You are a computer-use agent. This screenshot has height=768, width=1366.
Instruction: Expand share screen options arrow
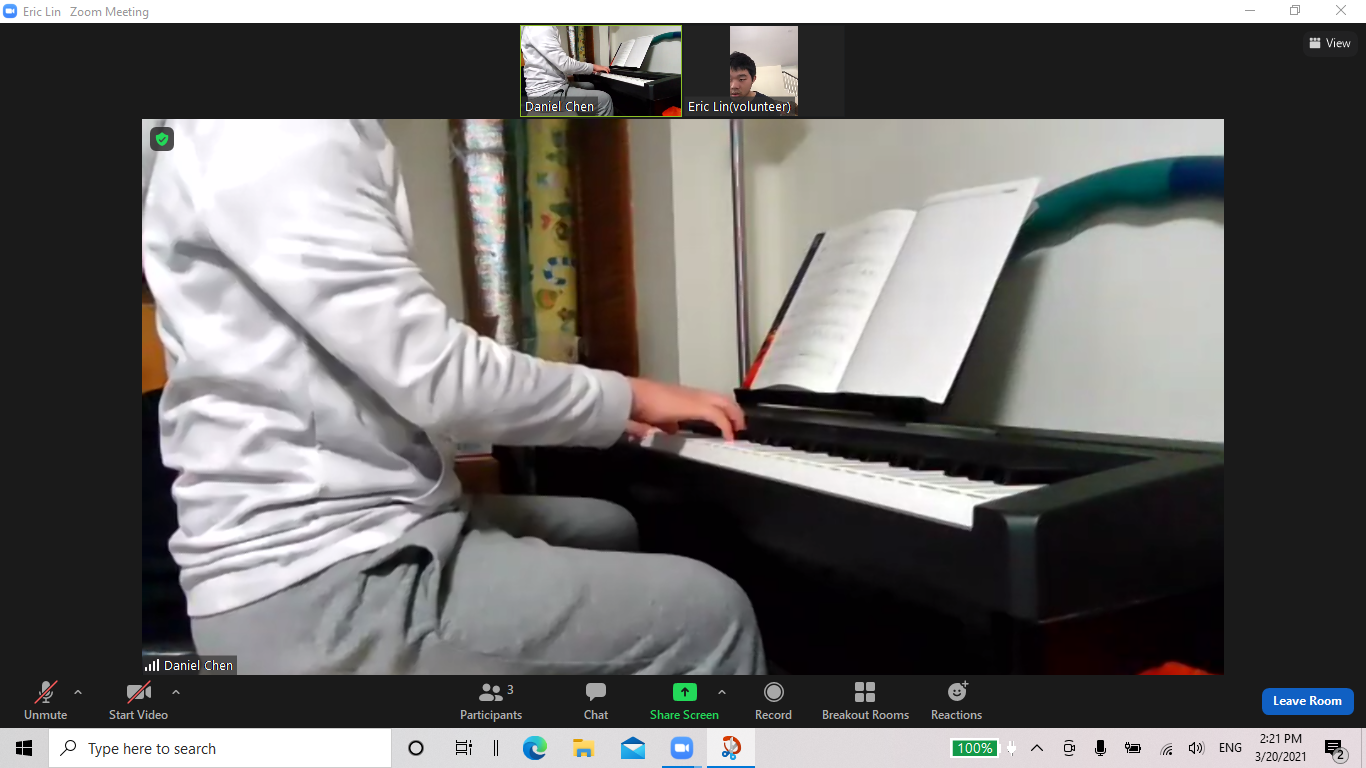(x=722, y=692)
